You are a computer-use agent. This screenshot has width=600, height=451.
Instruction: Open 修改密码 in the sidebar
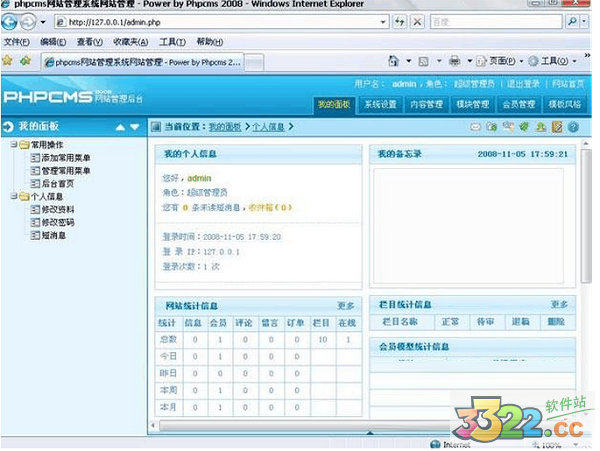(57, 222)
